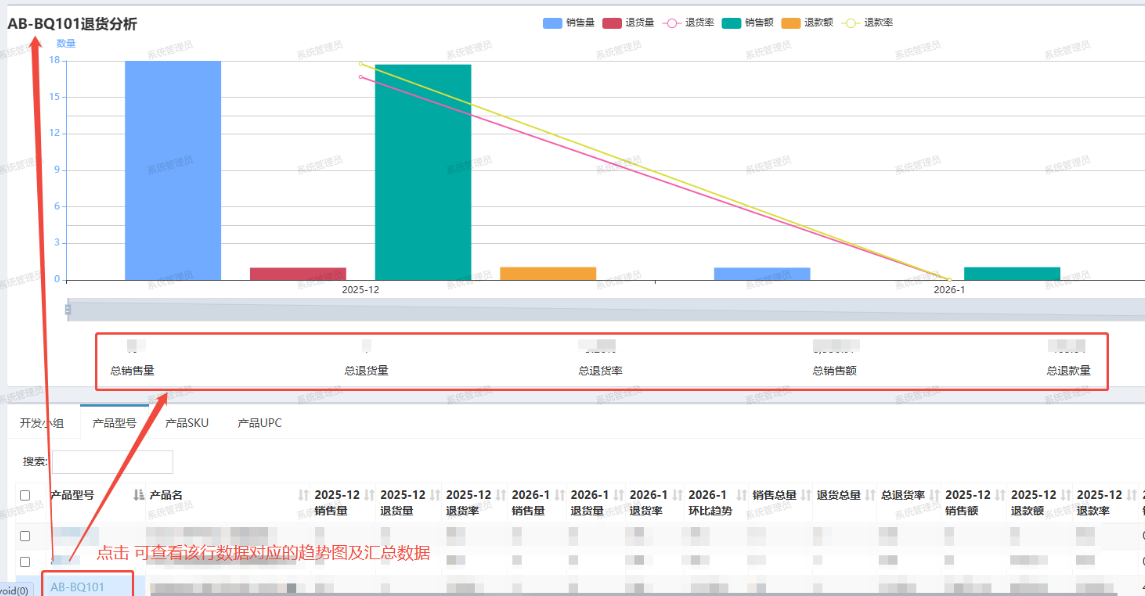Toggle the 退货量 legend series
Image resolution: width=1145 pixels, height=596 pixels.
point(627,23)
